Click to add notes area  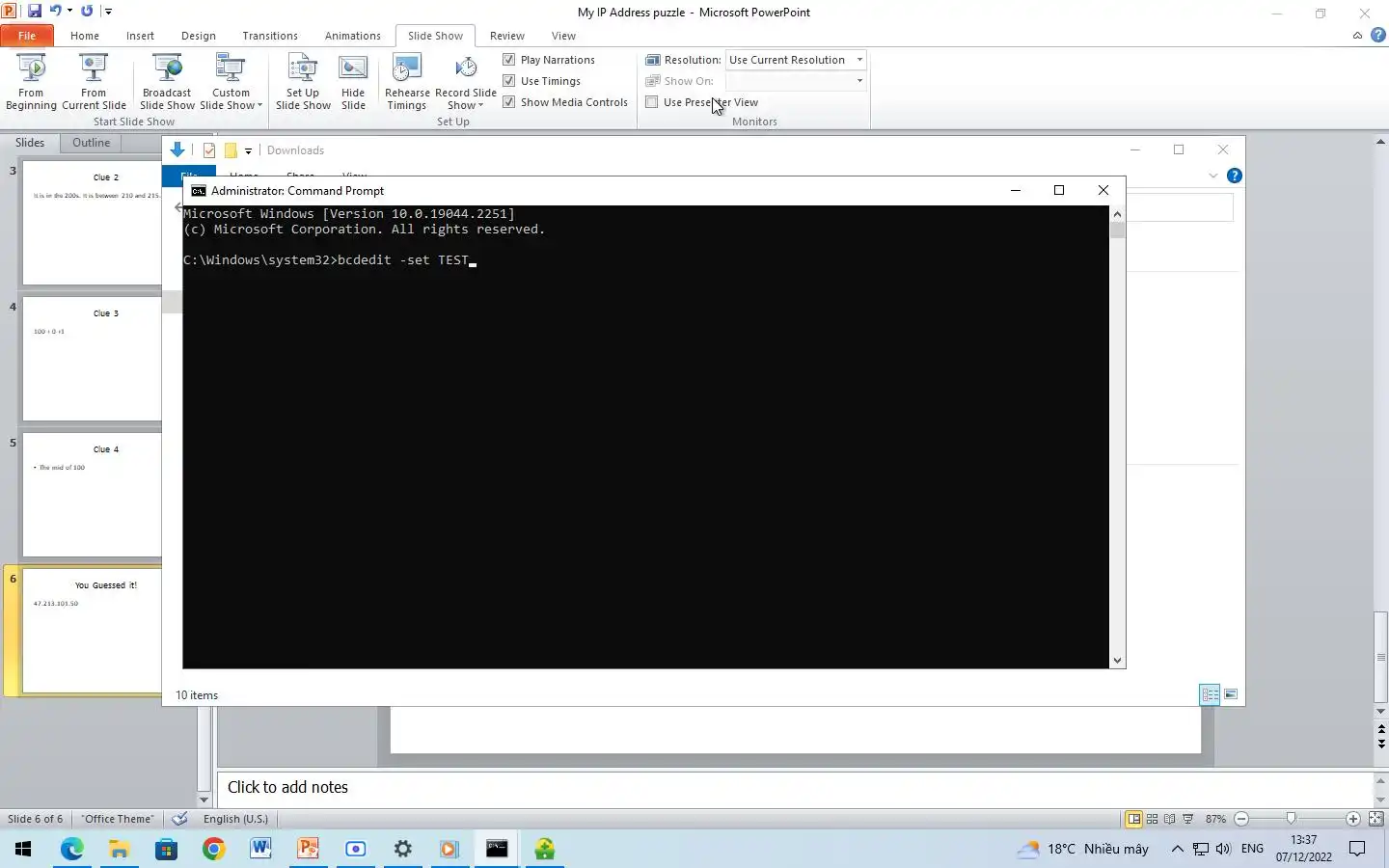(x=796, y=788)
